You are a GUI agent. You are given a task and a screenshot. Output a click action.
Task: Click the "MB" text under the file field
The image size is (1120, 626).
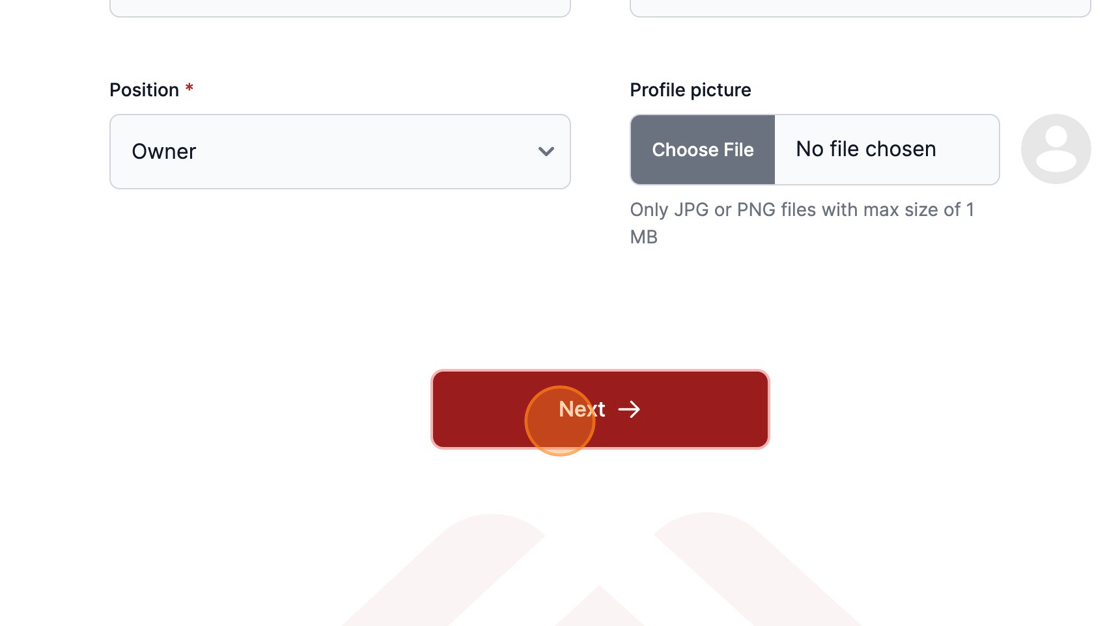(644, 237)
